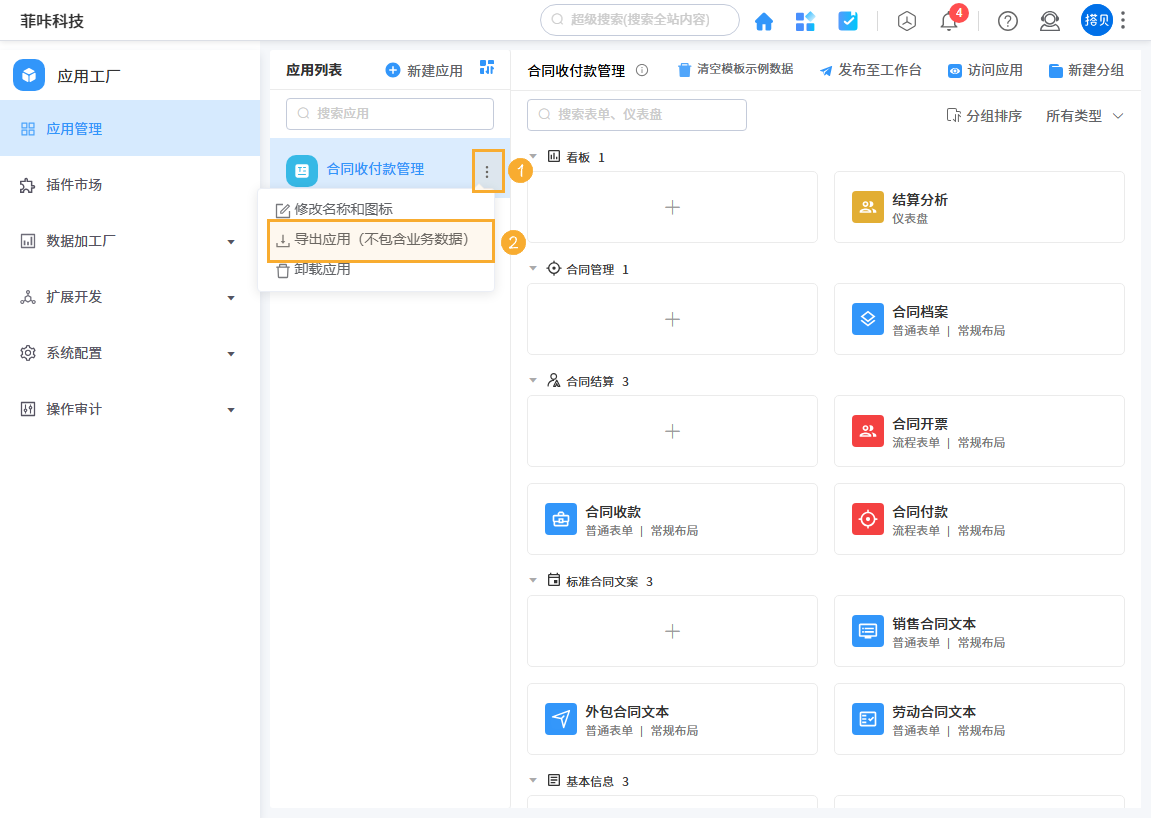
Task: Collapse the 合同结算 group
Action: coord(534,380)
